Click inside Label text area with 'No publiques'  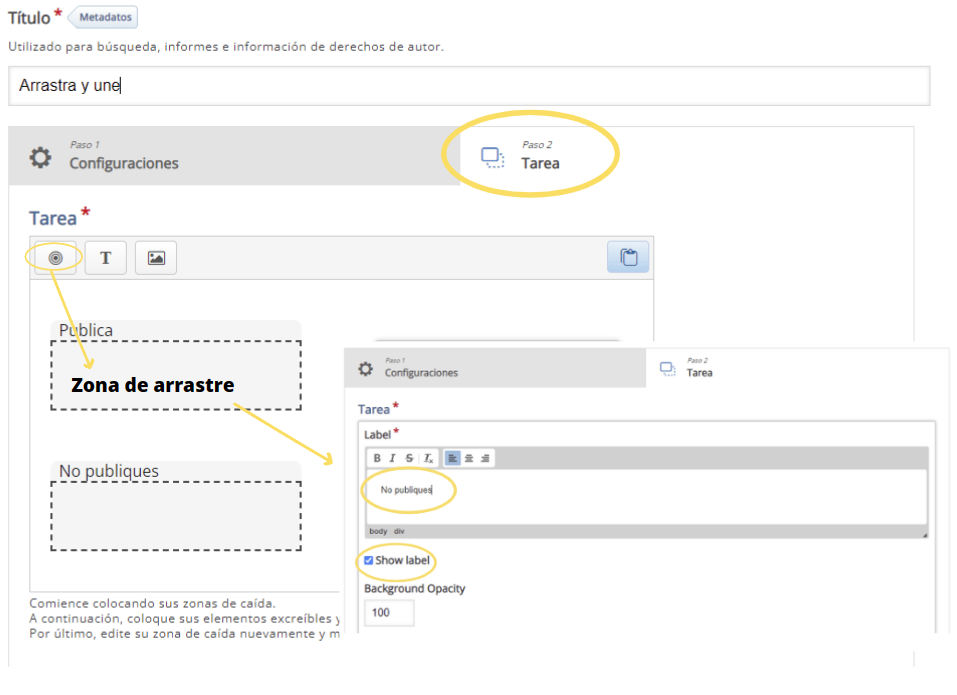pyautogui.click(x=646, y=497)
